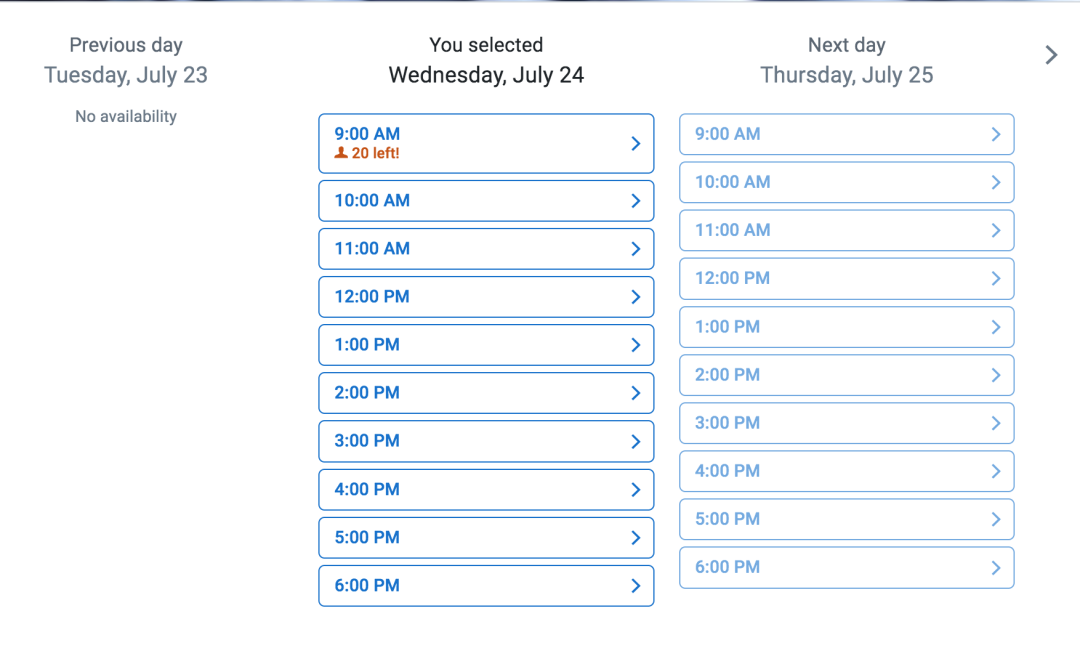Click chevron in Thursday 4:00 PM slot
1080x648 pixels.
click(x=996, y=471)
